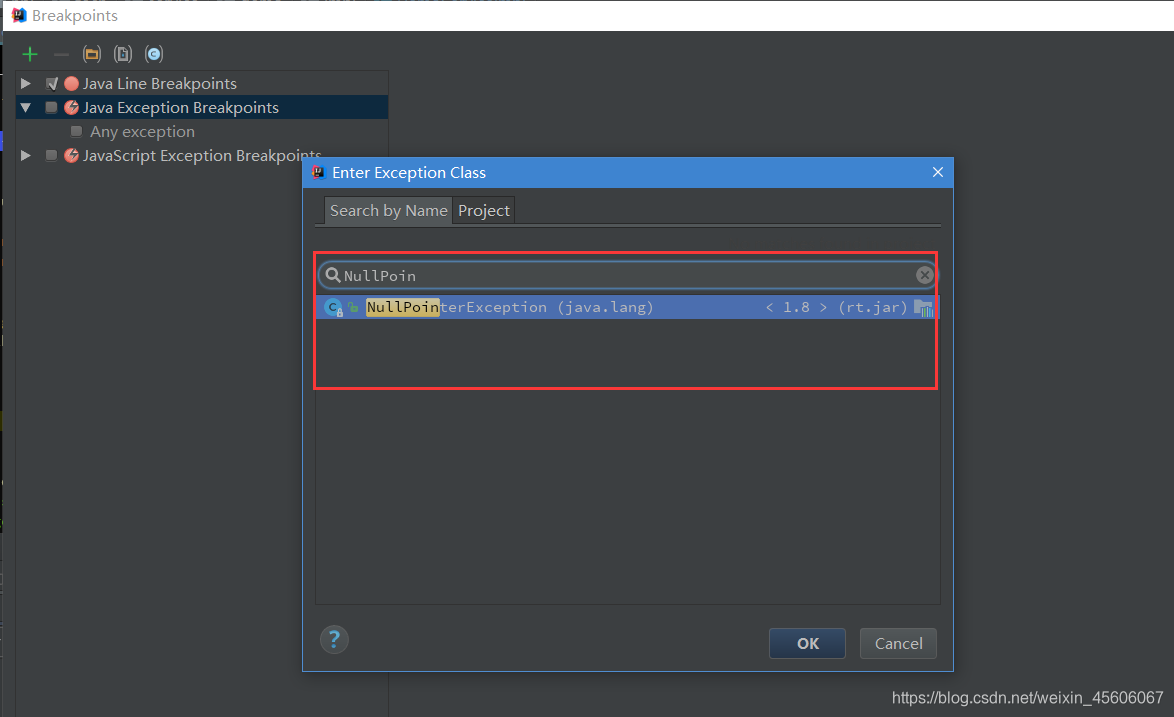
Task: Collapse Java Exception Breakpoints node
Action: coord(25,108)
